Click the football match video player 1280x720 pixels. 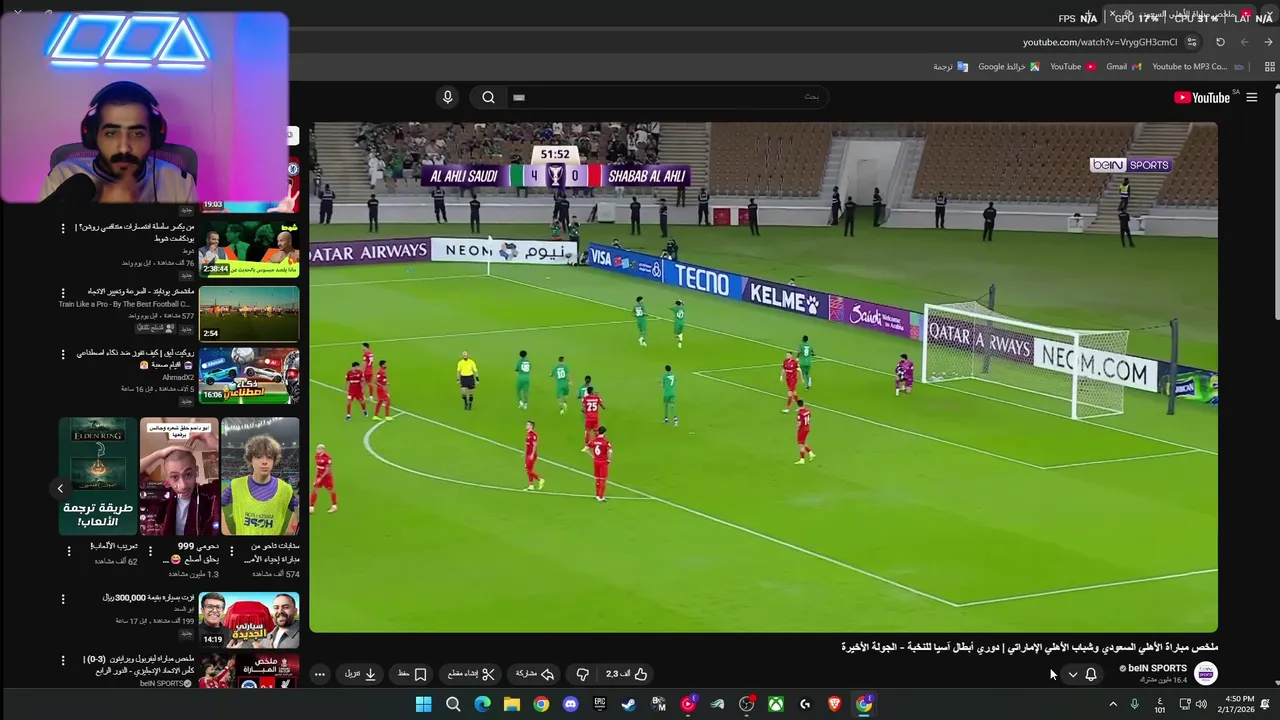pos(763,377)
